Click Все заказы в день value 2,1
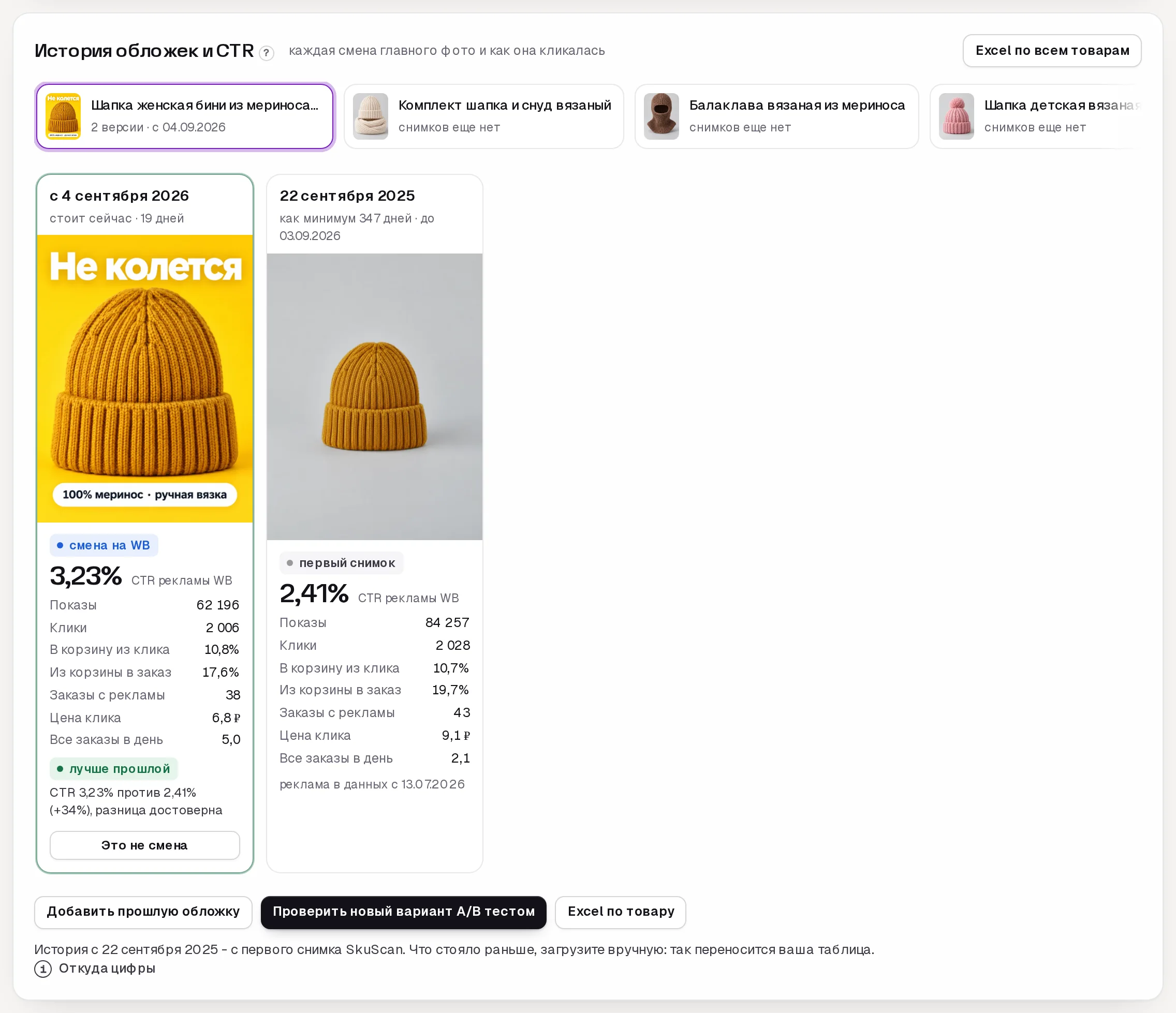 pyautogui.click(x=461, y=758)
